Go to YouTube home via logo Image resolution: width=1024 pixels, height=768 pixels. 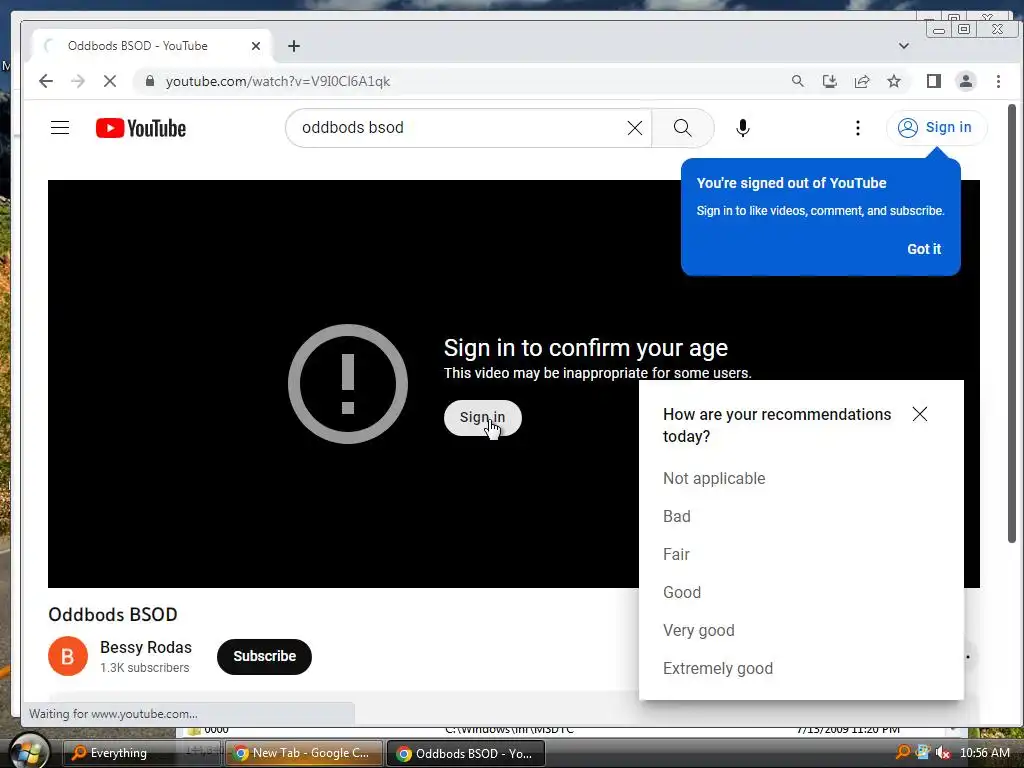[x=140, y=128]
